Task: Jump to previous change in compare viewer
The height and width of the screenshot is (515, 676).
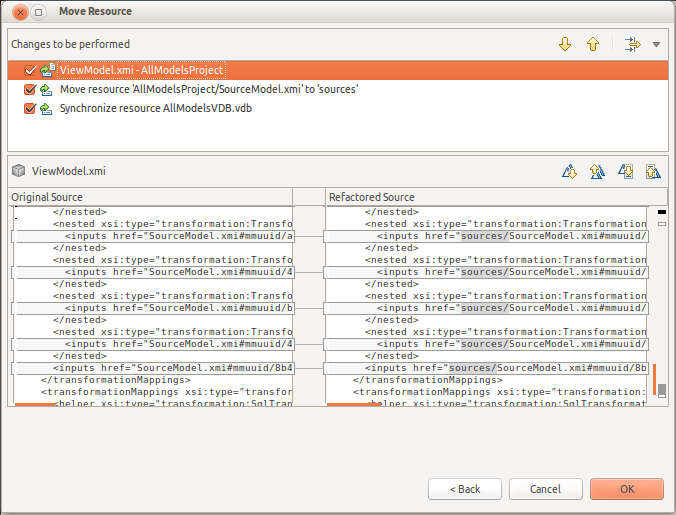Action: pos(652,172)
